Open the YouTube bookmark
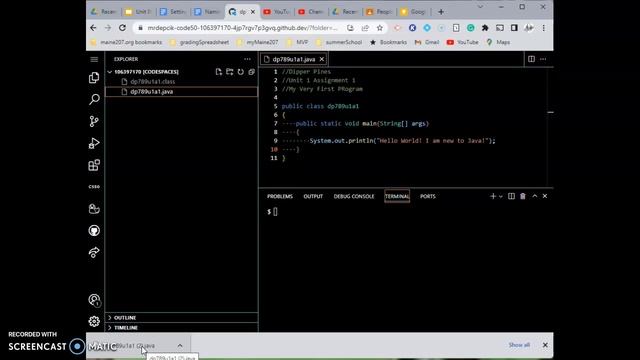This screenshot has width=640, height=360. (462, 42)
